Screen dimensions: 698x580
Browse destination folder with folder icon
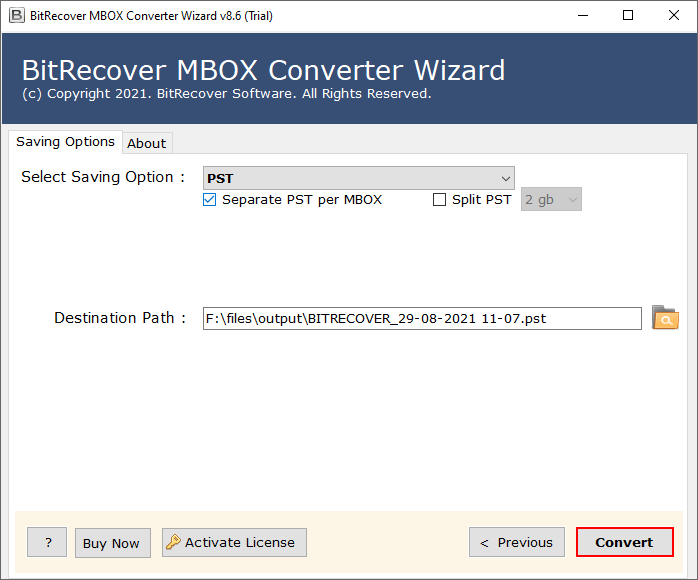[665, 317]
